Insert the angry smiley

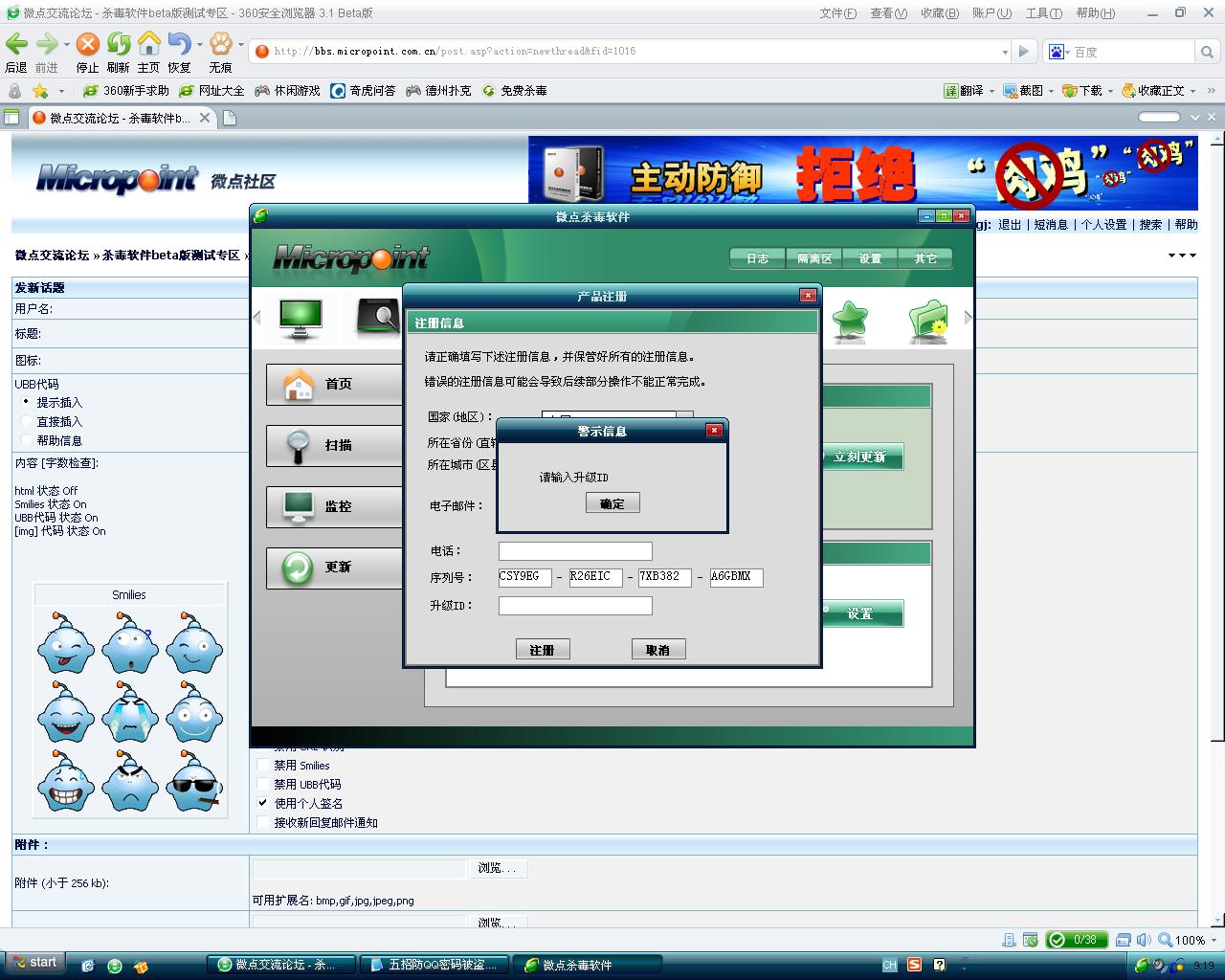tap(130, 780)
